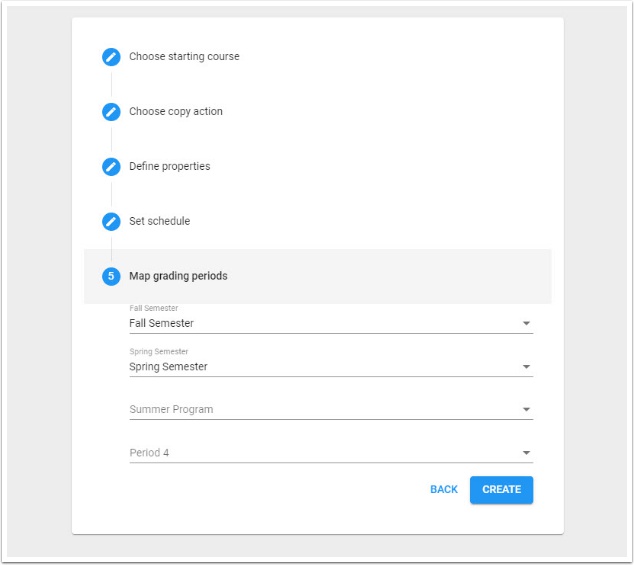
Task: Click the step 5 number circle
Action: click(x=111, y=276)
